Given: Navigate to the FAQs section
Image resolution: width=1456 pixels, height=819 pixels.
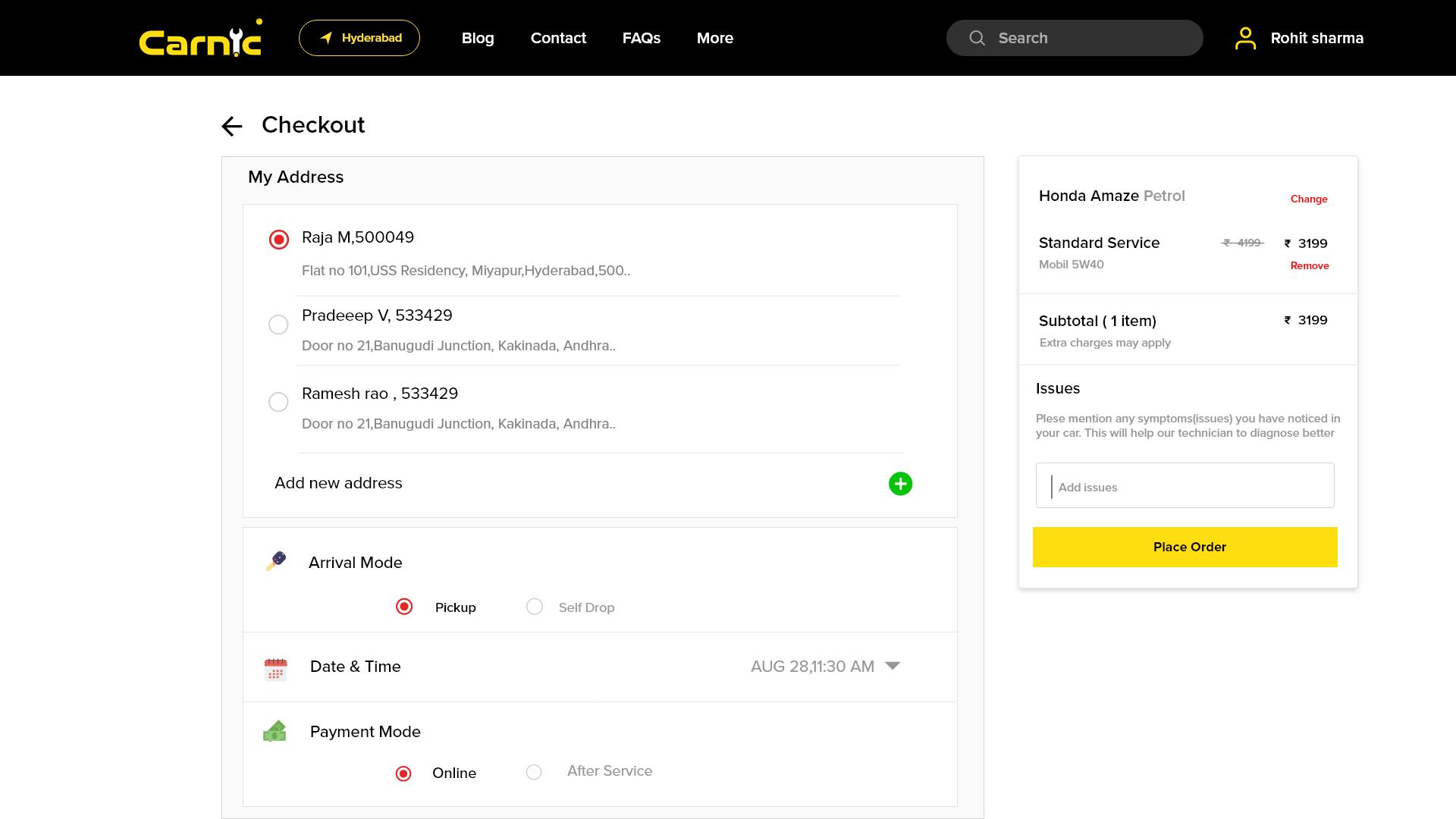Looking at the screenshot, I should coord(641,38).
